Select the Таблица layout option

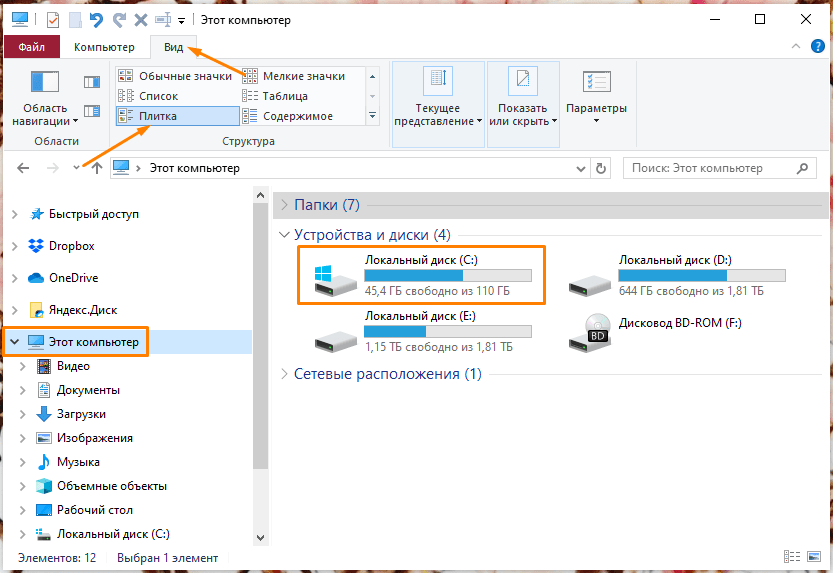pos(285,96)
